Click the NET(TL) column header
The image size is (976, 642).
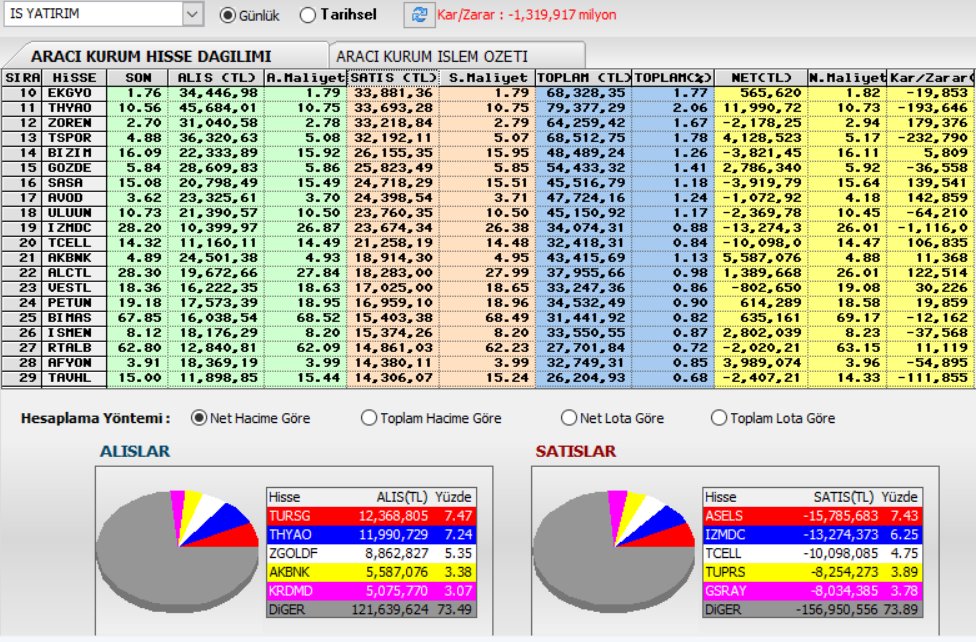761,78
